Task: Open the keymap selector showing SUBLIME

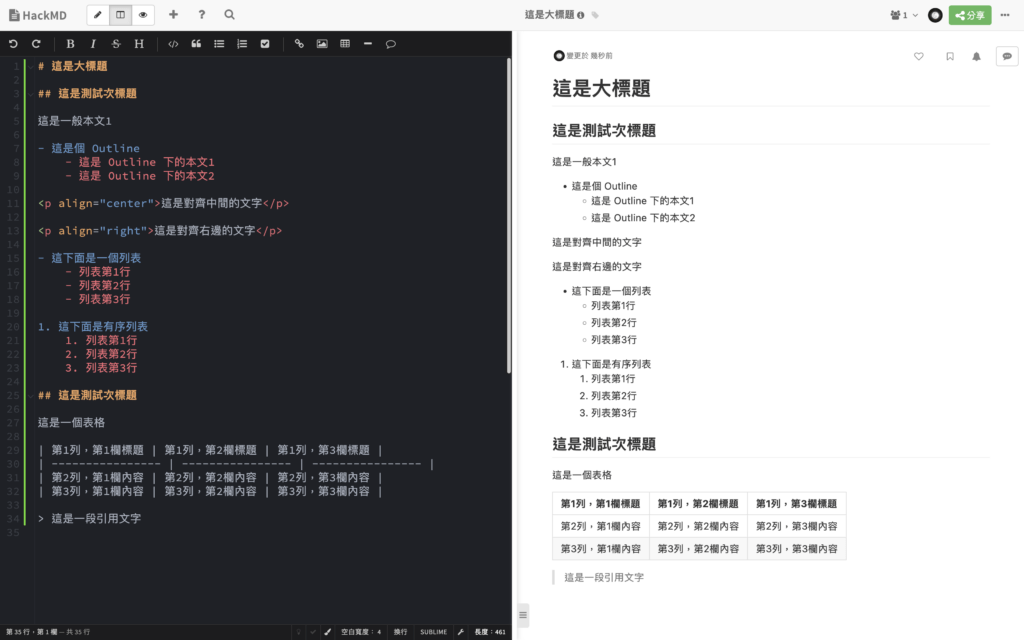Action: (x=433, y=631)
